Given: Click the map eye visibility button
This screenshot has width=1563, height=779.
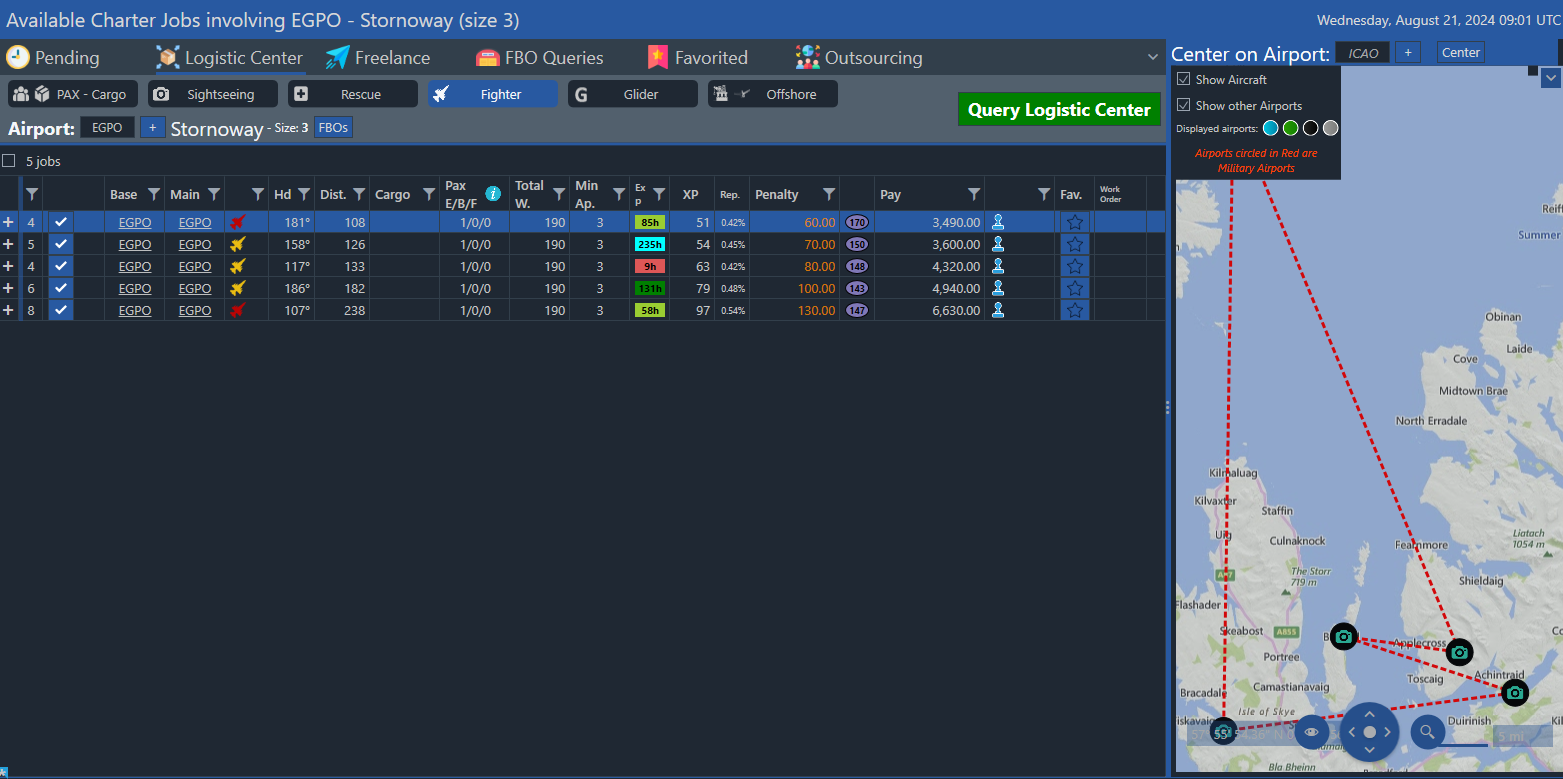Looking at the screenshot, I should pyautogui.click(x=1311, y=732).
